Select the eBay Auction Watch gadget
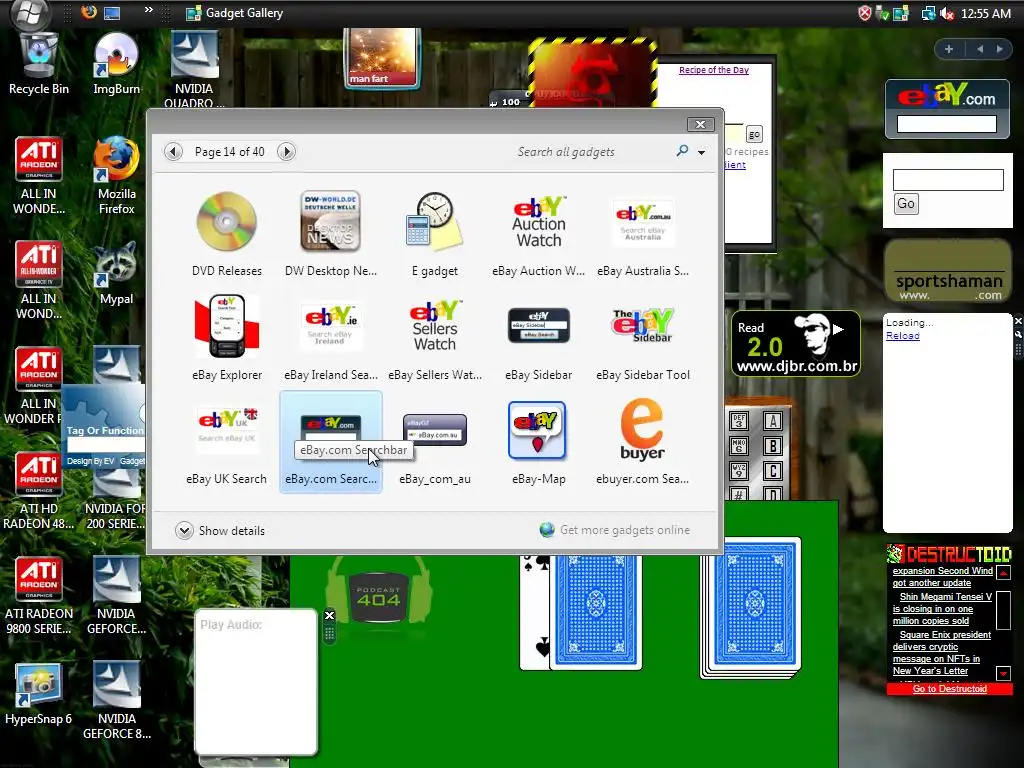This screenshot has width=1024, height=768. tap(538, 234)
